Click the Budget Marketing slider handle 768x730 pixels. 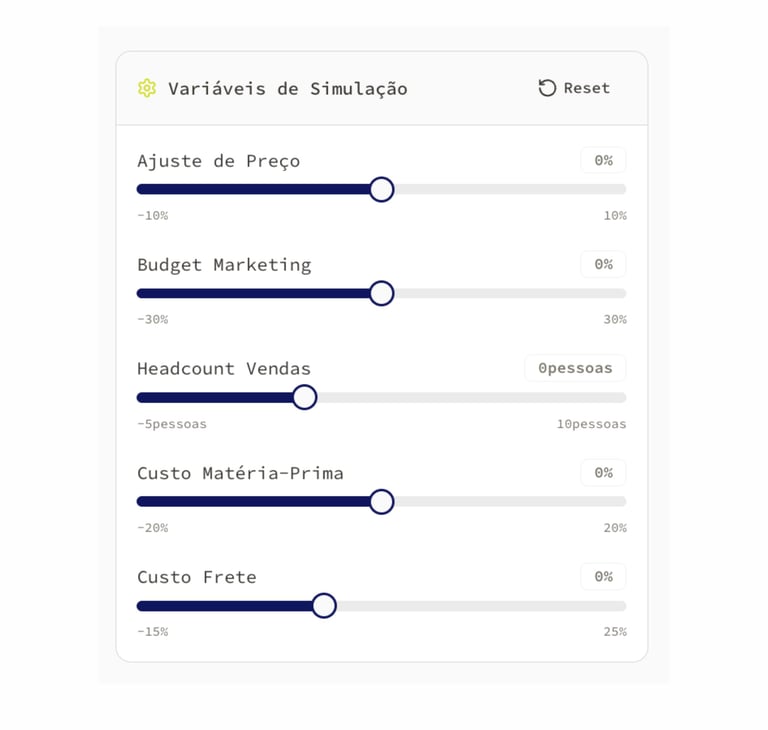[x=381, y=293]
